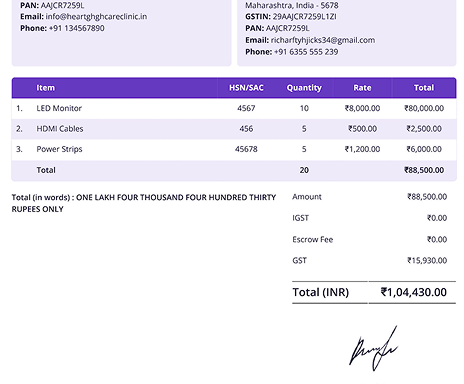Click the table total ₹88,500.00
Image resolution: width=464 pixels, height=384 pixels.
(424, 170)
